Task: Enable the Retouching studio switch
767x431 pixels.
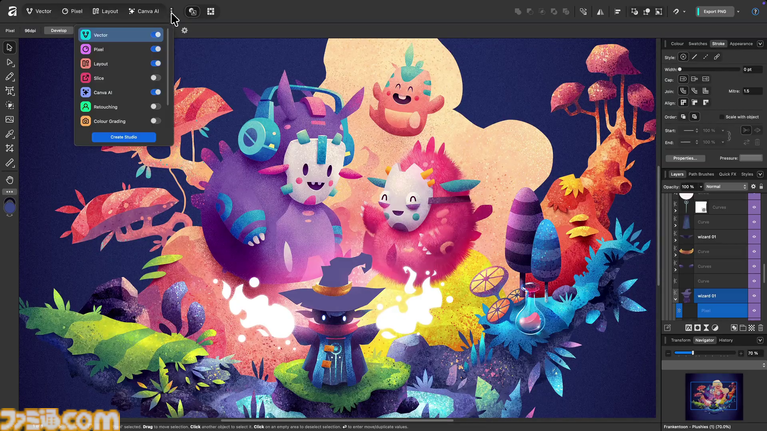Action: click(156, 106)
